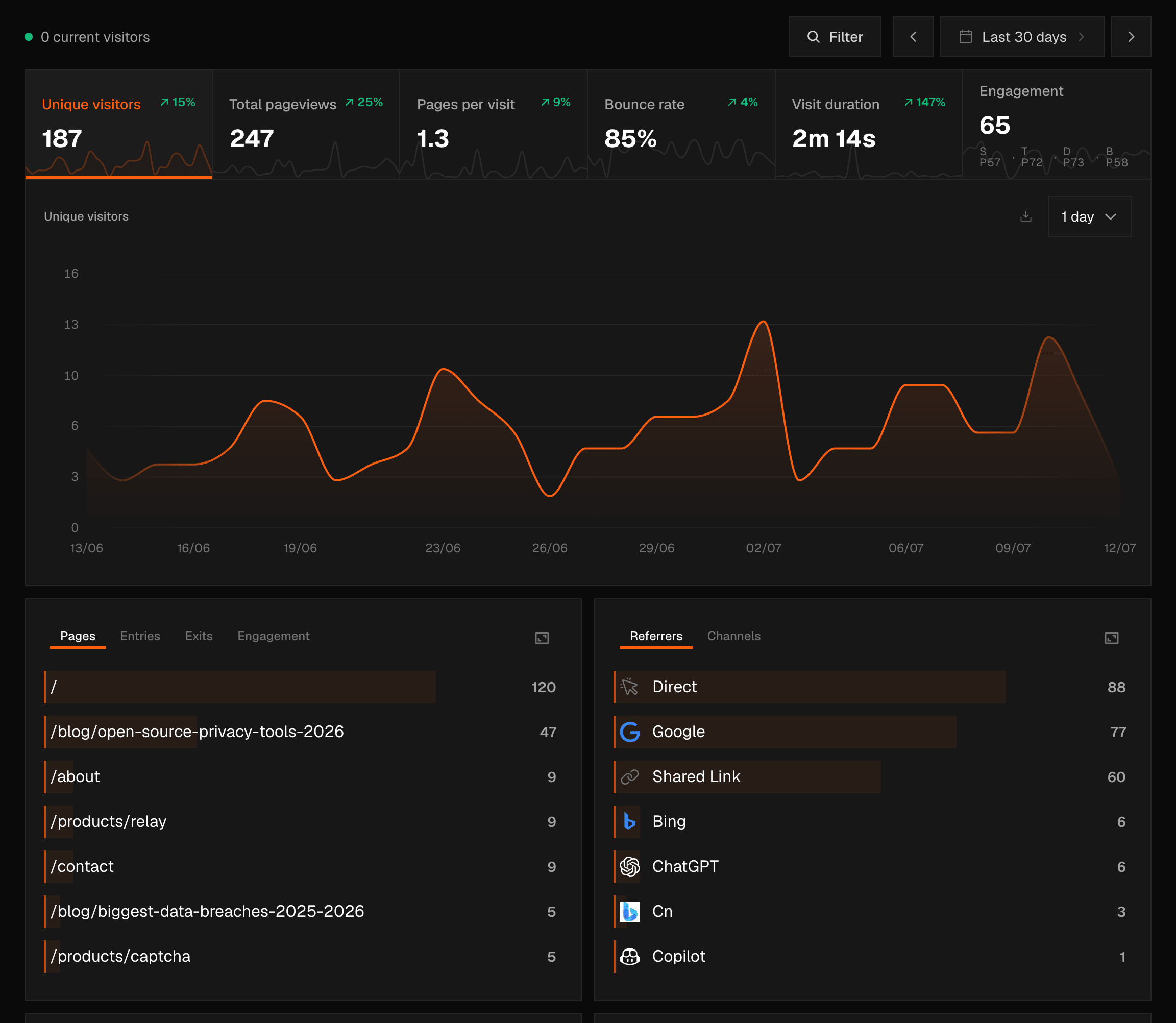The image size is (1176, 1023).
Task: Select the Unique visitors metric card
Action: click(119, 125)
